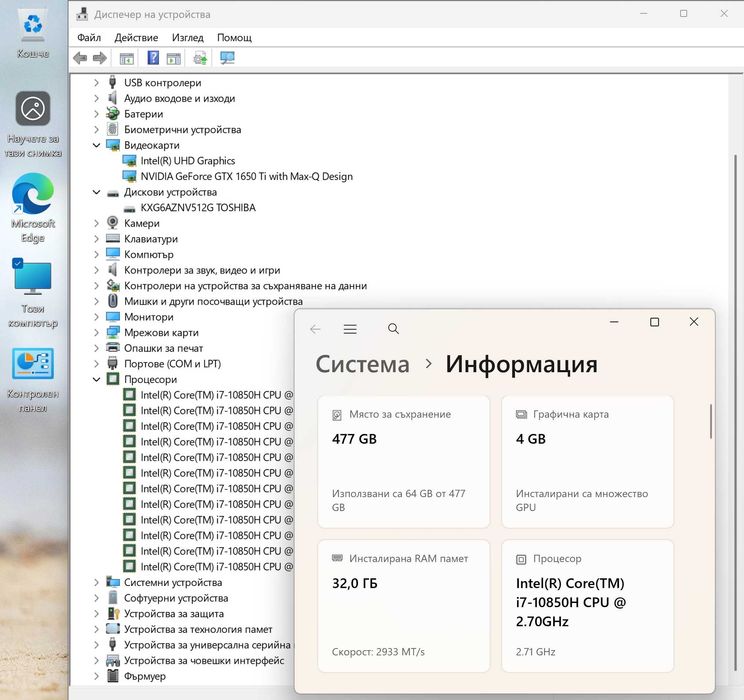
Task: Select Контролери за звук, видео и игри
Action: pyautogui.click(x=202, y=270)
